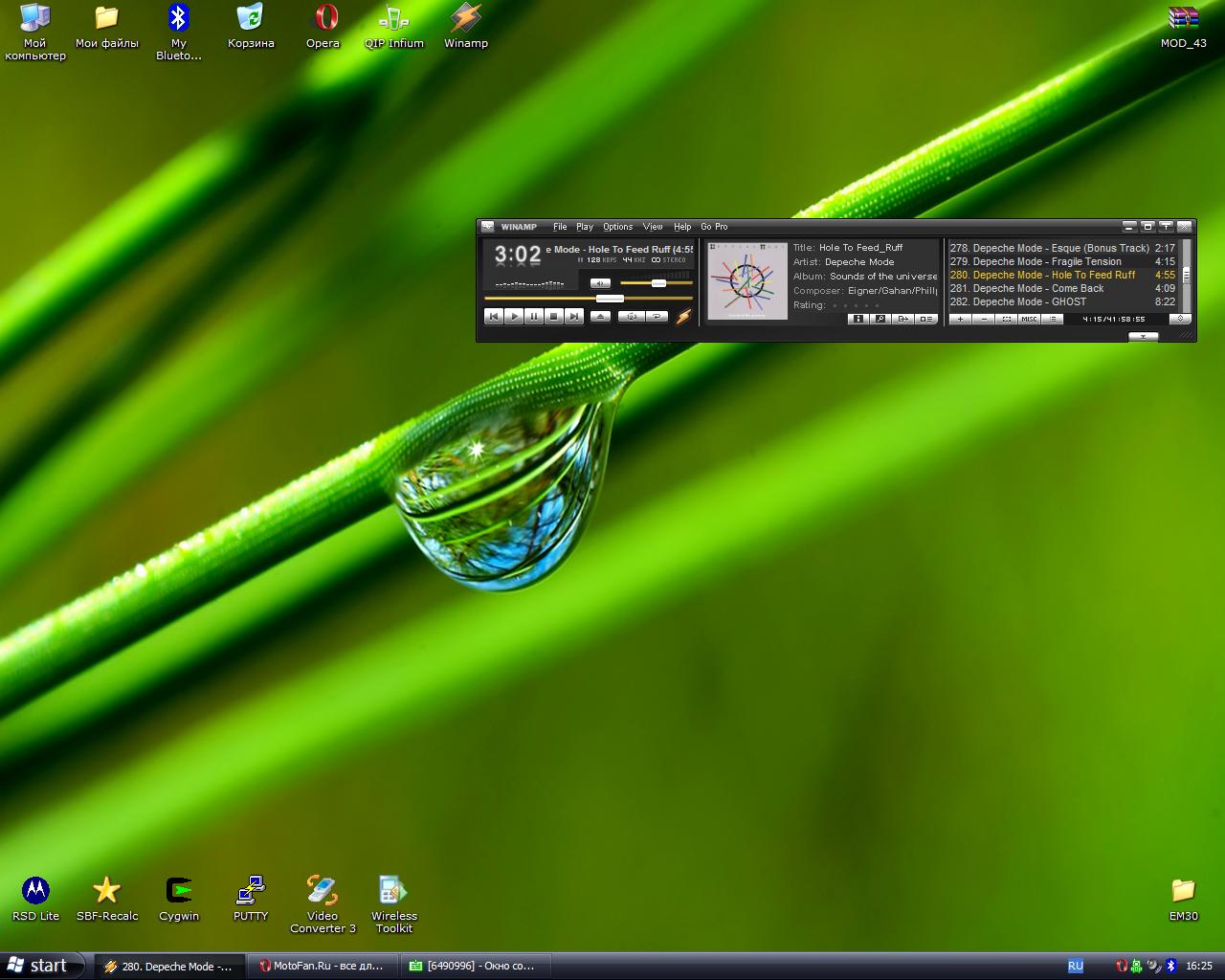Click the Winamp eject/open file button
Screen dimensions: 1225x980
click(x=600, y=317)
